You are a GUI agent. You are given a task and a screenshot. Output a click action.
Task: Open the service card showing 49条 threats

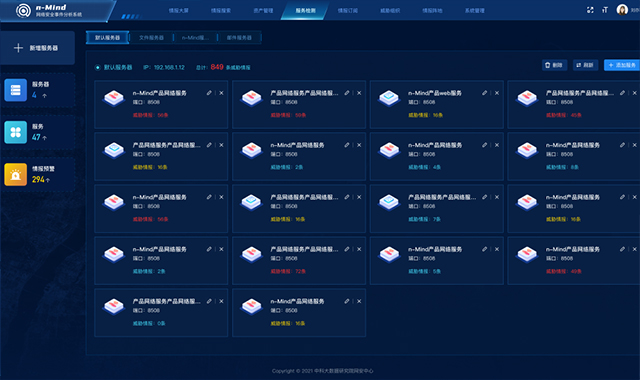pyautogui.click(x=573, y=260)
